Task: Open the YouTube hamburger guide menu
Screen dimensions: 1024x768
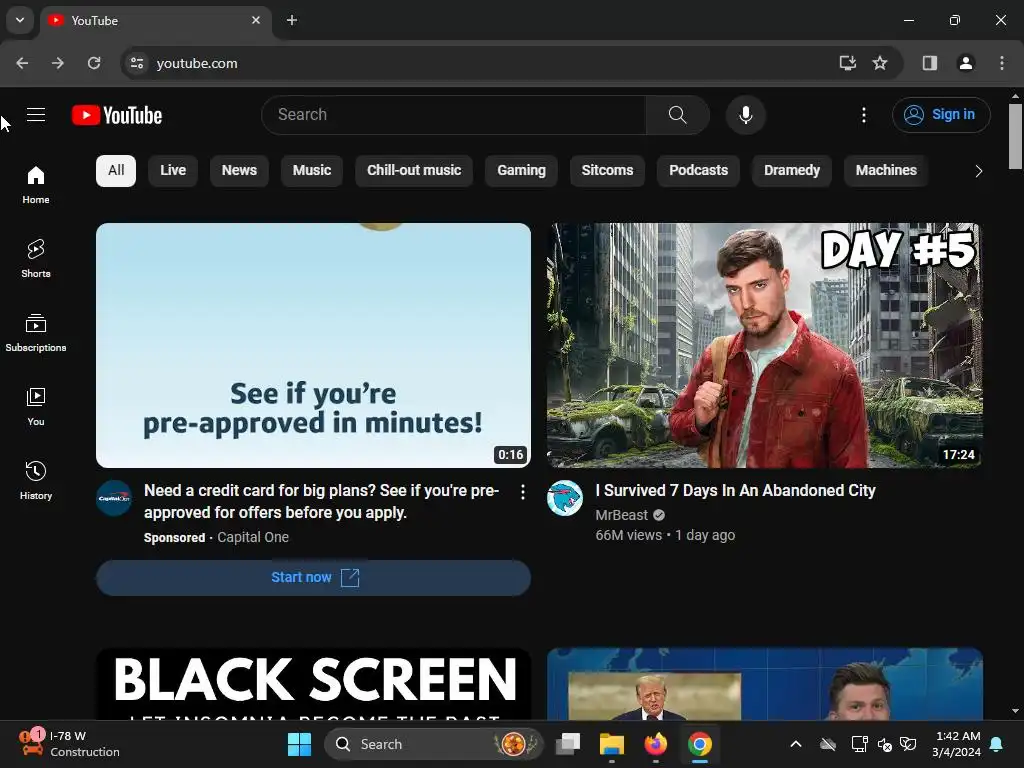Action: (x=36, y=115)
